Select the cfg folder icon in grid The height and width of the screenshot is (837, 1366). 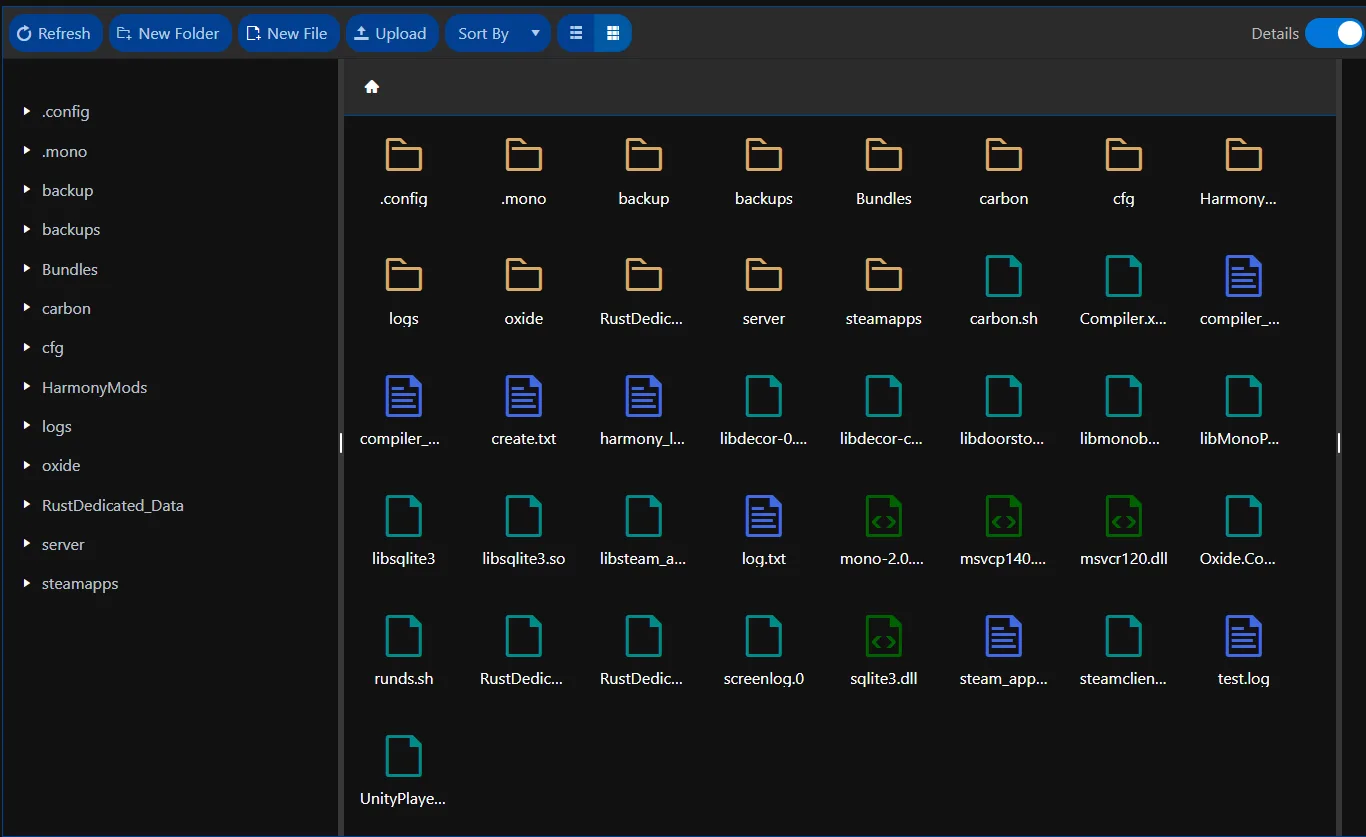pyautogui.click(x=1124, y=156)
